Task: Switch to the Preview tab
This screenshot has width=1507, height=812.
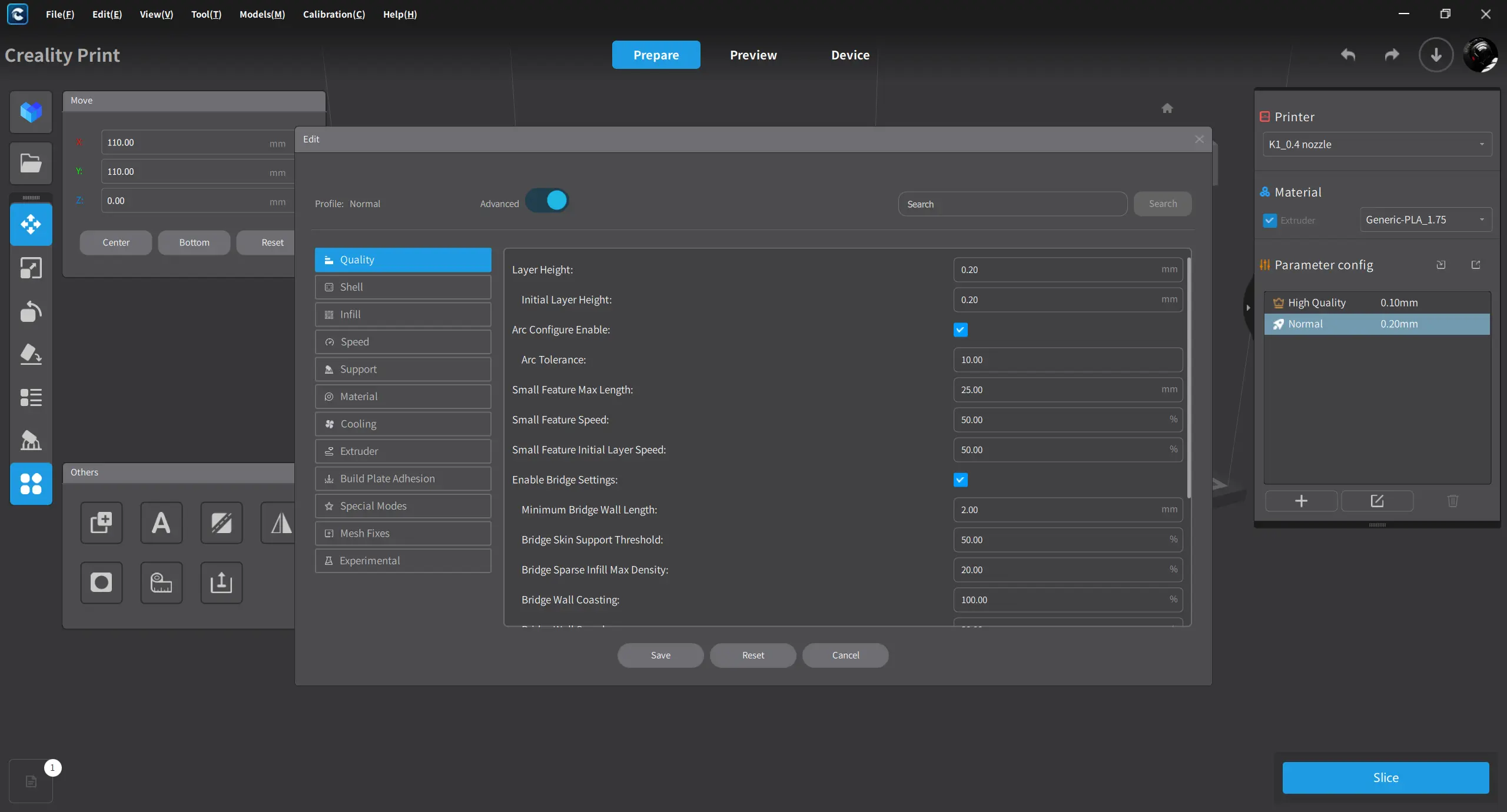Action: pyautogui.click(x=753, y=55)
